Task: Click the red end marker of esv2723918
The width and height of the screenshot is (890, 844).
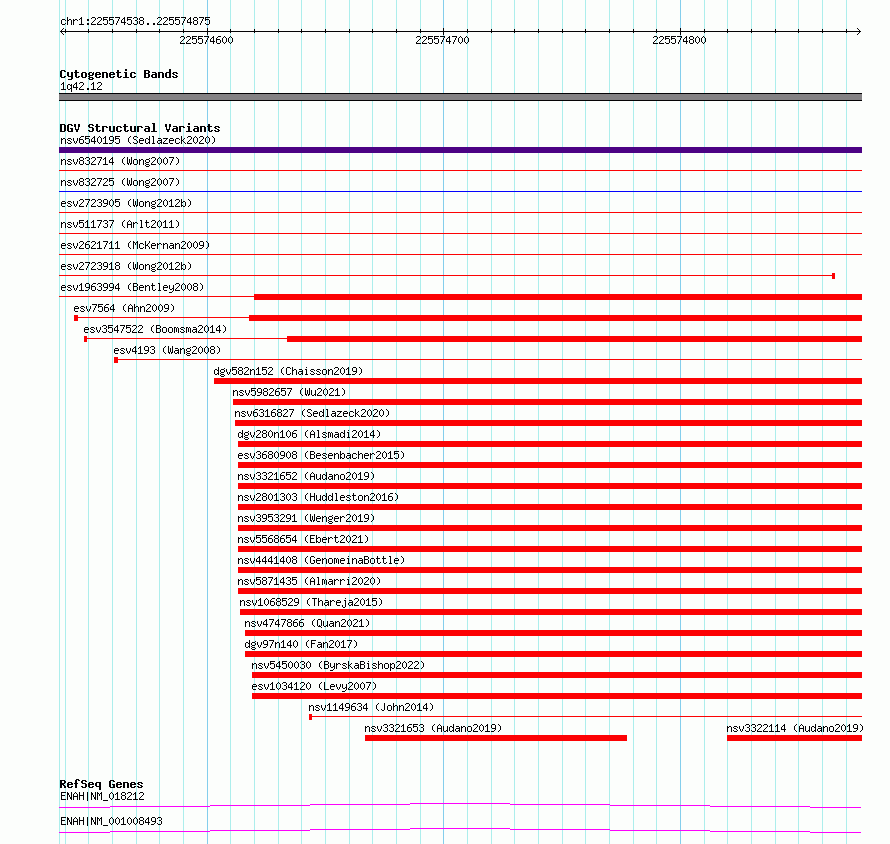Action: coord(833,276)
